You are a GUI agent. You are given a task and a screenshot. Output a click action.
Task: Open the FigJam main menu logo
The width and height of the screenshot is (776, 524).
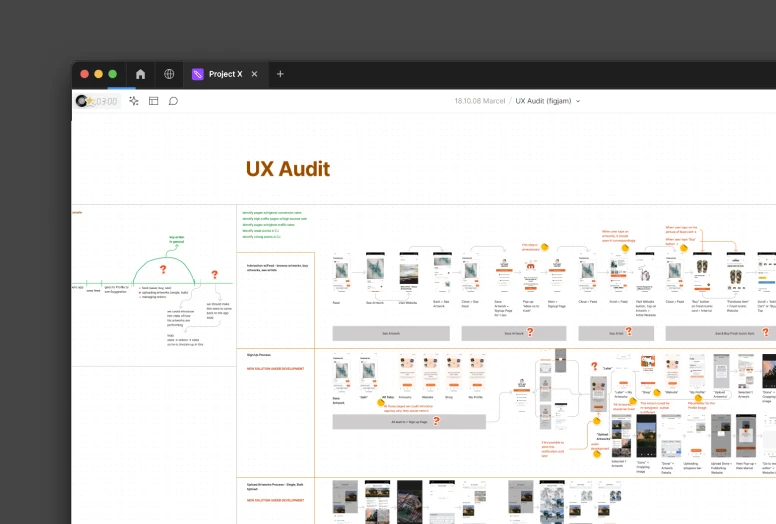(x=81, y=101)
